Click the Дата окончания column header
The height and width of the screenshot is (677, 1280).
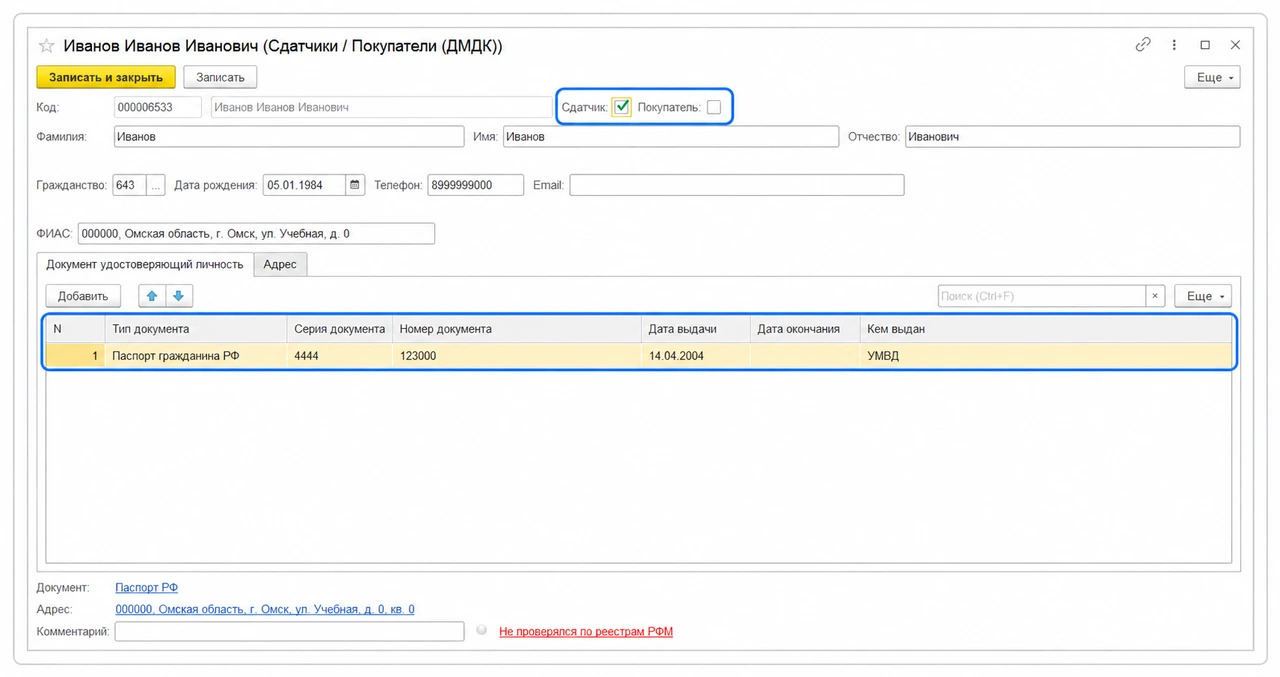805,329
